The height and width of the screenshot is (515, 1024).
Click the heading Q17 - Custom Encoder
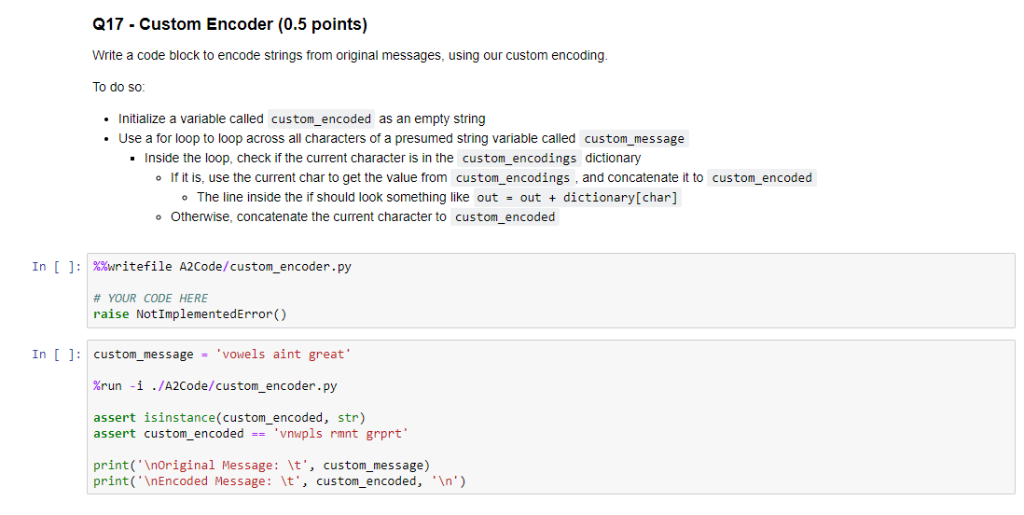click(230, 25)
